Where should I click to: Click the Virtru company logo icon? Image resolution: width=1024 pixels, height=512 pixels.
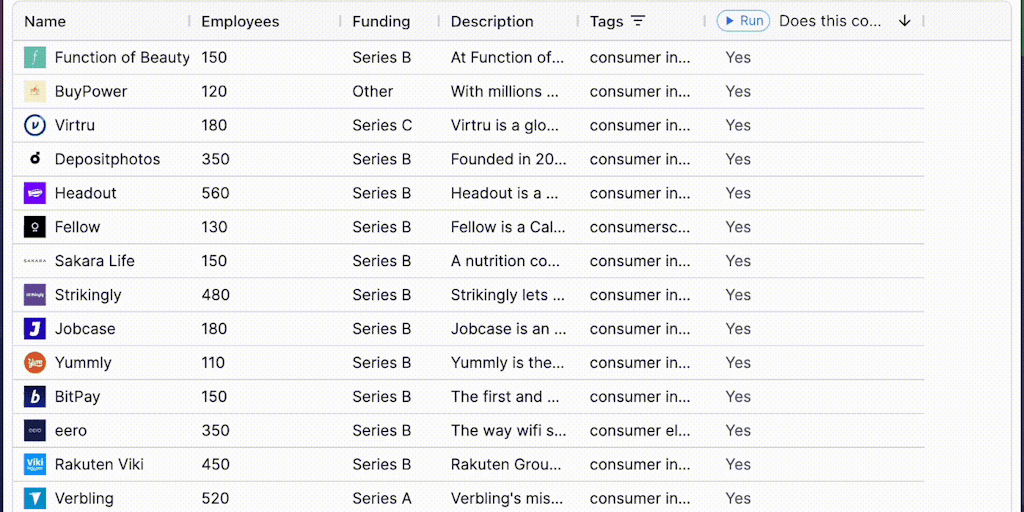click(x=35, y=126)
